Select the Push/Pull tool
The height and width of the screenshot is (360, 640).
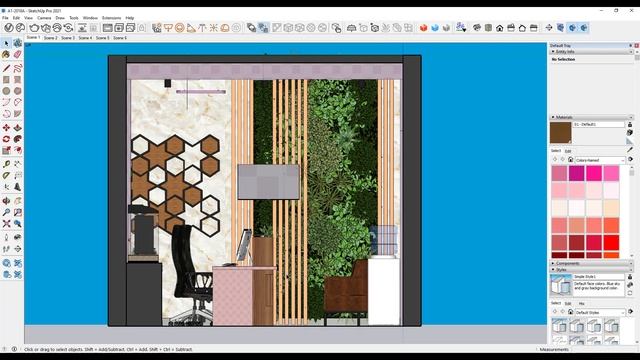(x=18, y=128)
